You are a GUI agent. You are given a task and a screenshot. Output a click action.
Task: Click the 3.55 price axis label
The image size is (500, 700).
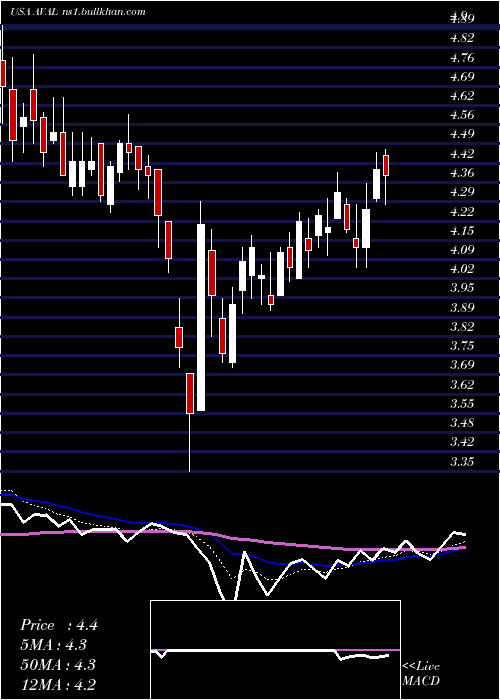(x=462, y=404)
